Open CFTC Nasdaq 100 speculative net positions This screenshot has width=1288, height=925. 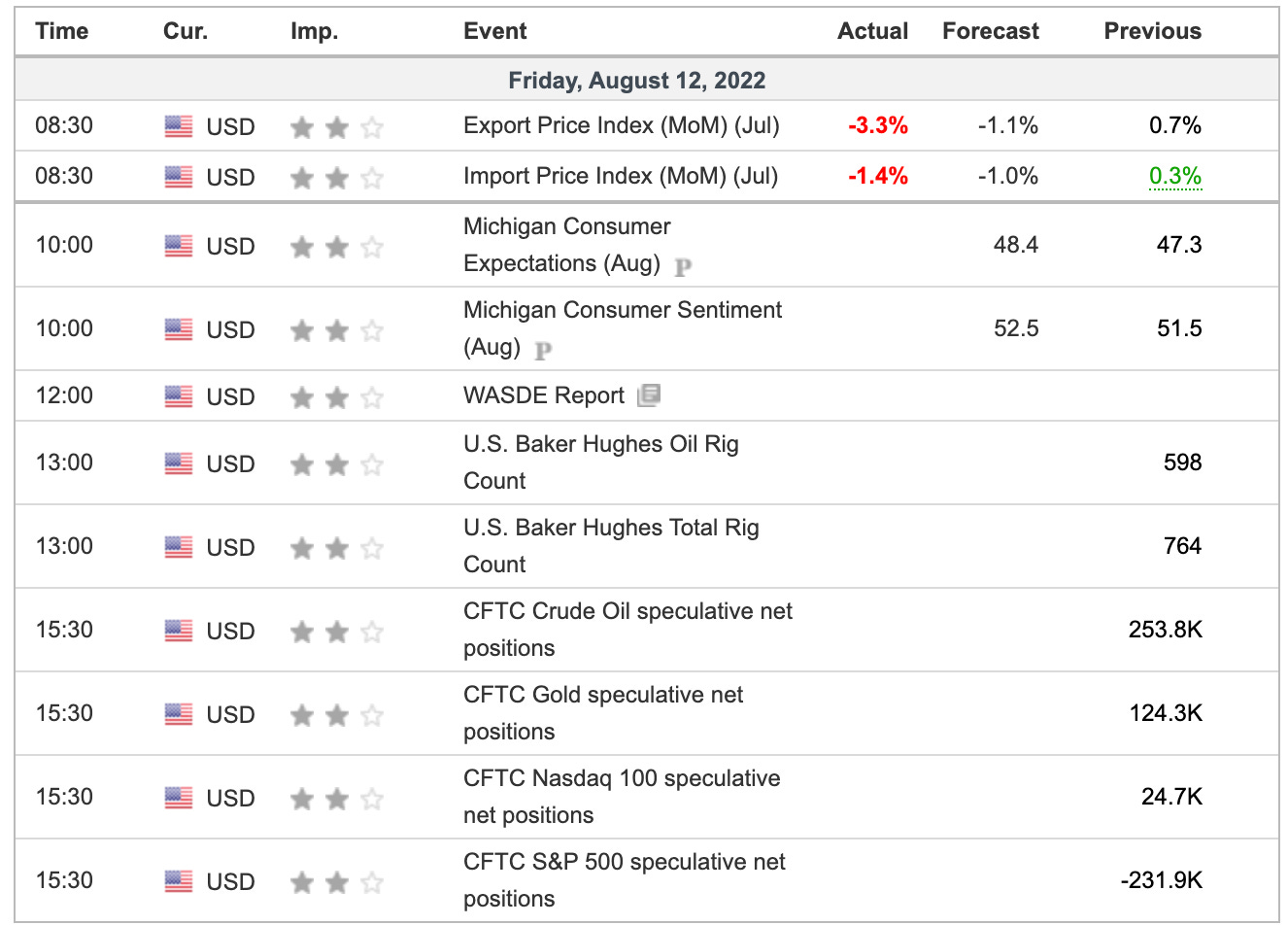coord(621,796)
